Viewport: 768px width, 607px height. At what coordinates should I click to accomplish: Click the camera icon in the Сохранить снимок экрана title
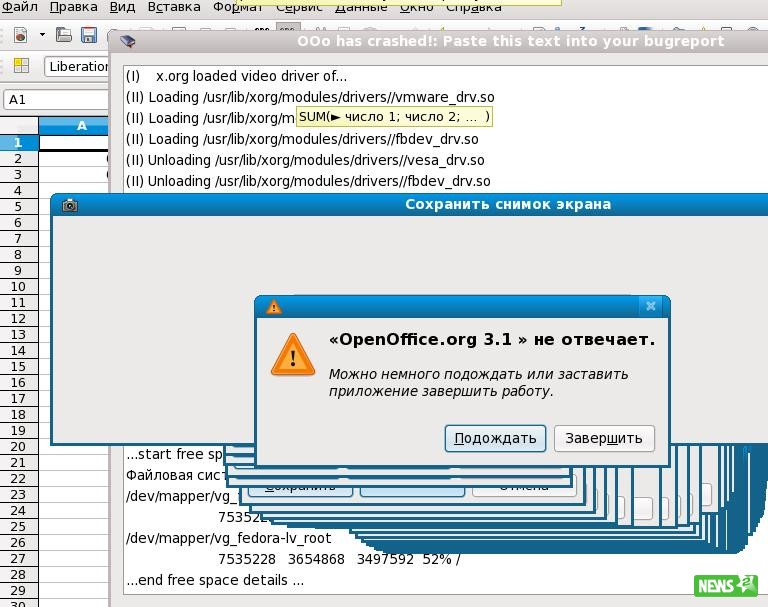click(x=70, y=205)
